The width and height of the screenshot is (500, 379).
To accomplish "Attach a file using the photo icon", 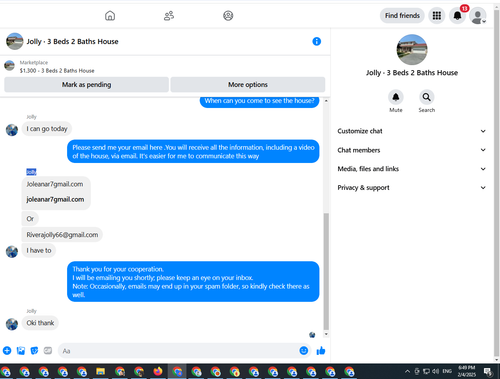I will (x=21, y=351).
